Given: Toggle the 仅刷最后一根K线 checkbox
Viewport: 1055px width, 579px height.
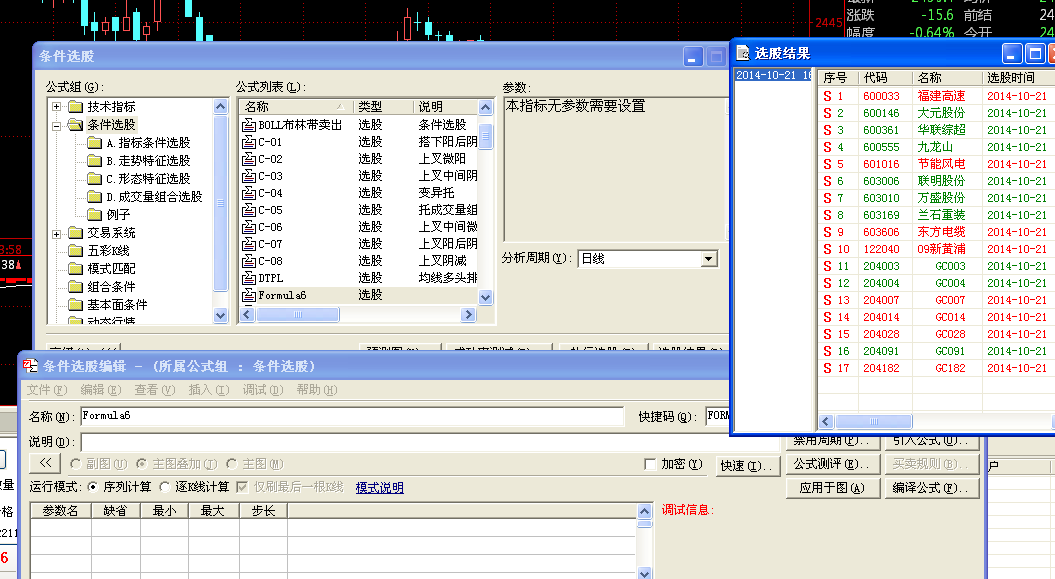Looking at the screenshot, I should [x=242, y=487].
